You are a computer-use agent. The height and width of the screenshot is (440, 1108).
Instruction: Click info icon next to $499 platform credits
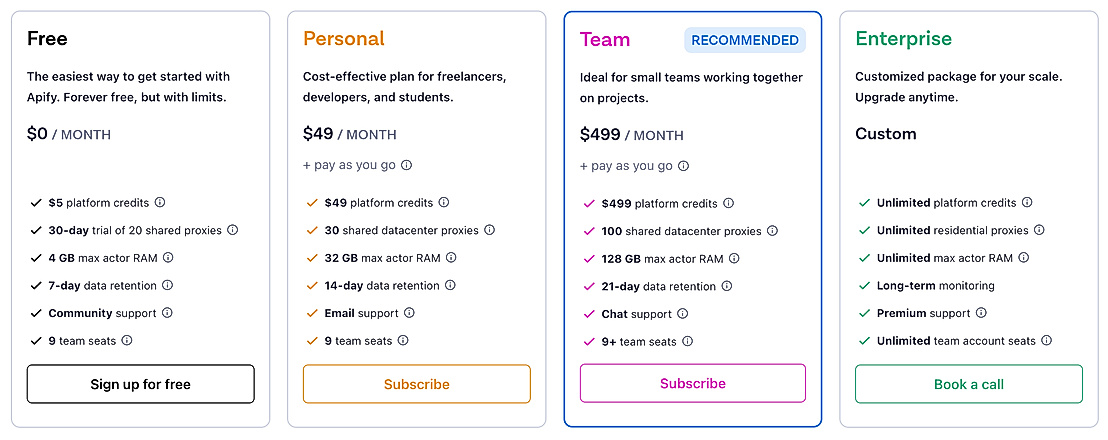pos(729,203)
